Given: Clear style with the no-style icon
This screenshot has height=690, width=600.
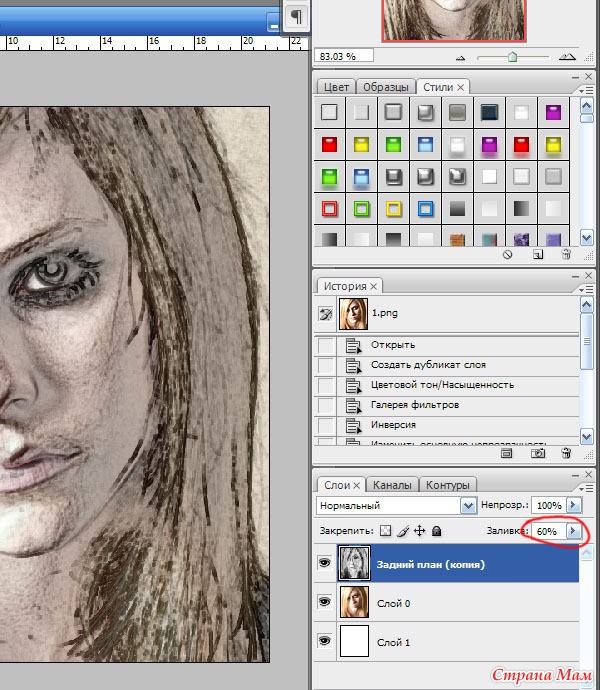Looking at the screenshot, I should click(508, 255).
